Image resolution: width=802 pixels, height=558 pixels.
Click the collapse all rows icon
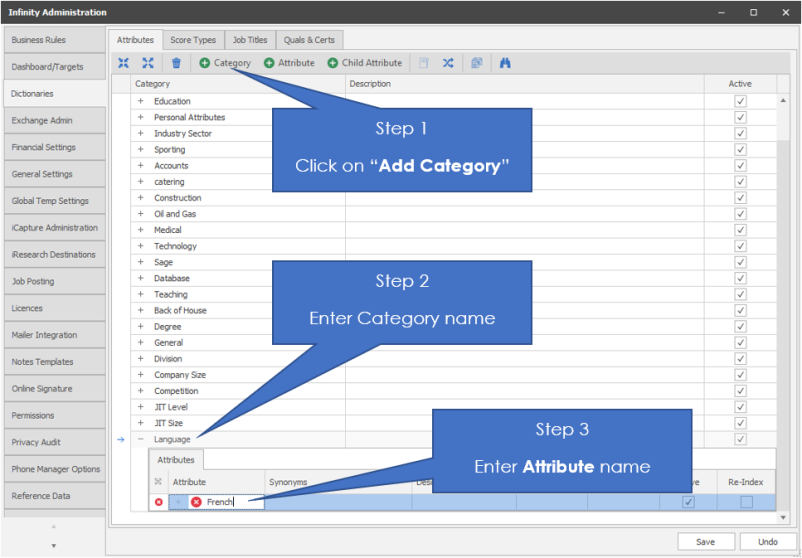(x=123, y=63)
